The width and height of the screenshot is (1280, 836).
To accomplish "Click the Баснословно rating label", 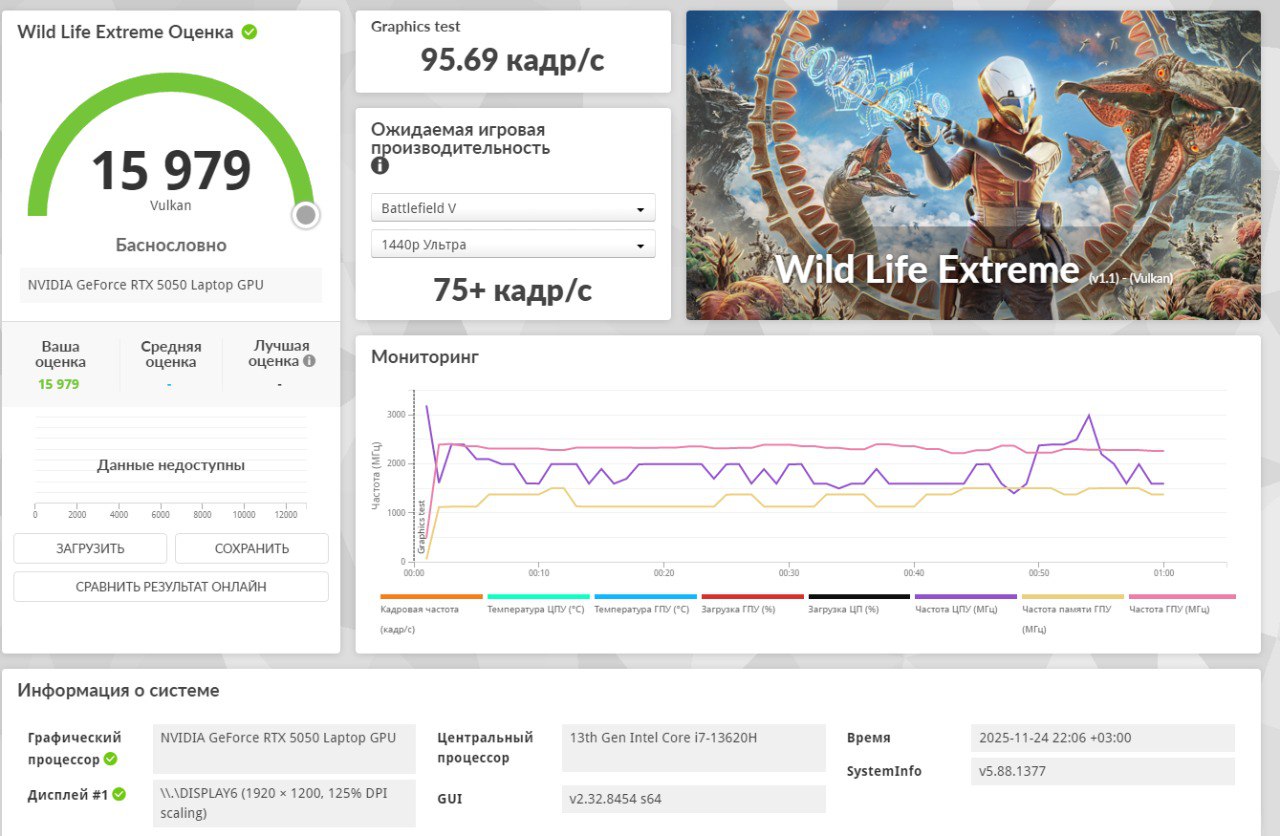I will pos(171,245).
